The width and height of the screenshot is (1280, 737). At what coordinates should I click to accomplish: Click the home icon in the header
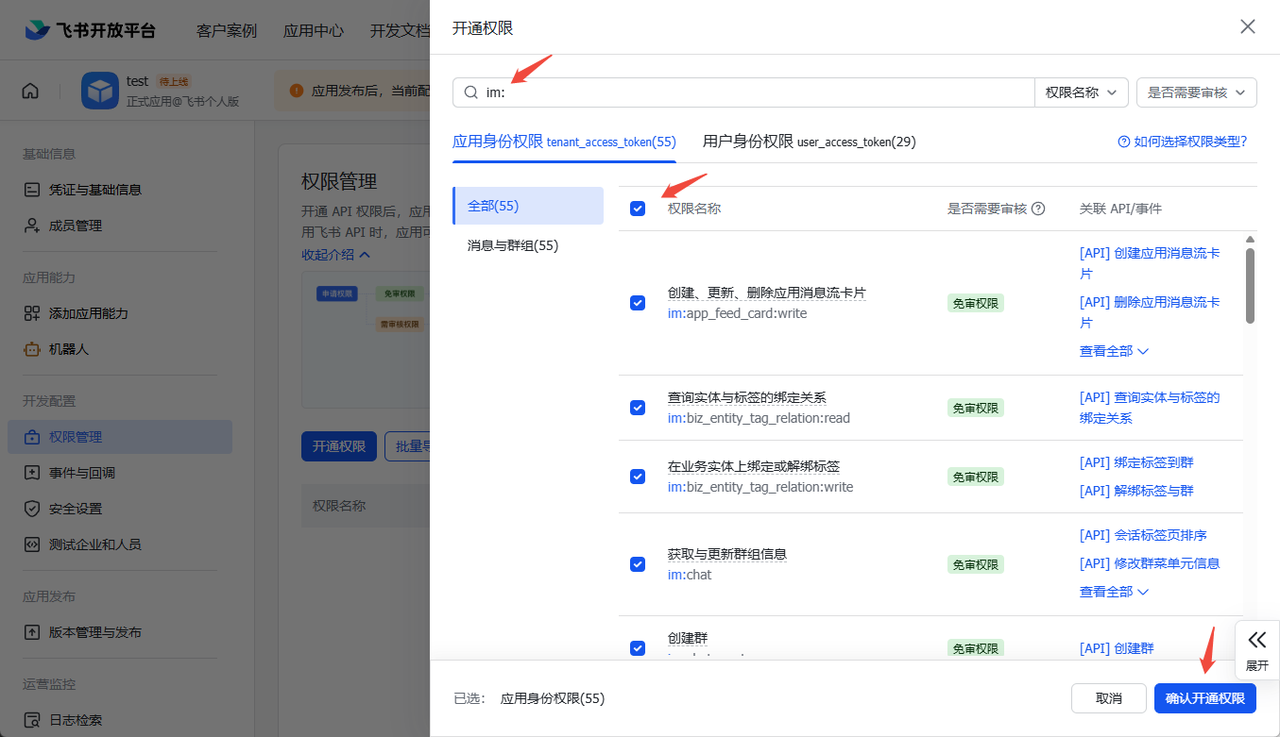coord(30,91)
